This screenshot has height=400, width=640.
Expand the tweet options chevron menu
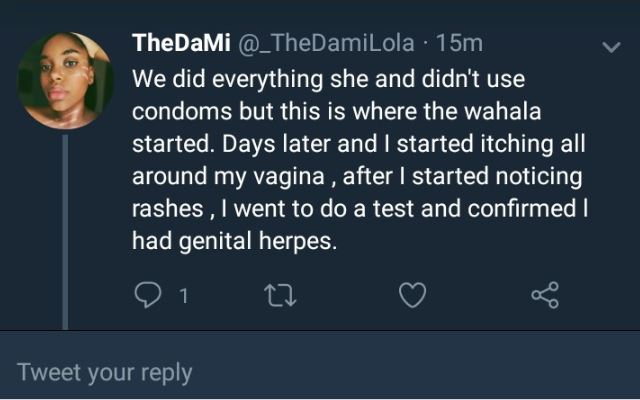[609, 47]
